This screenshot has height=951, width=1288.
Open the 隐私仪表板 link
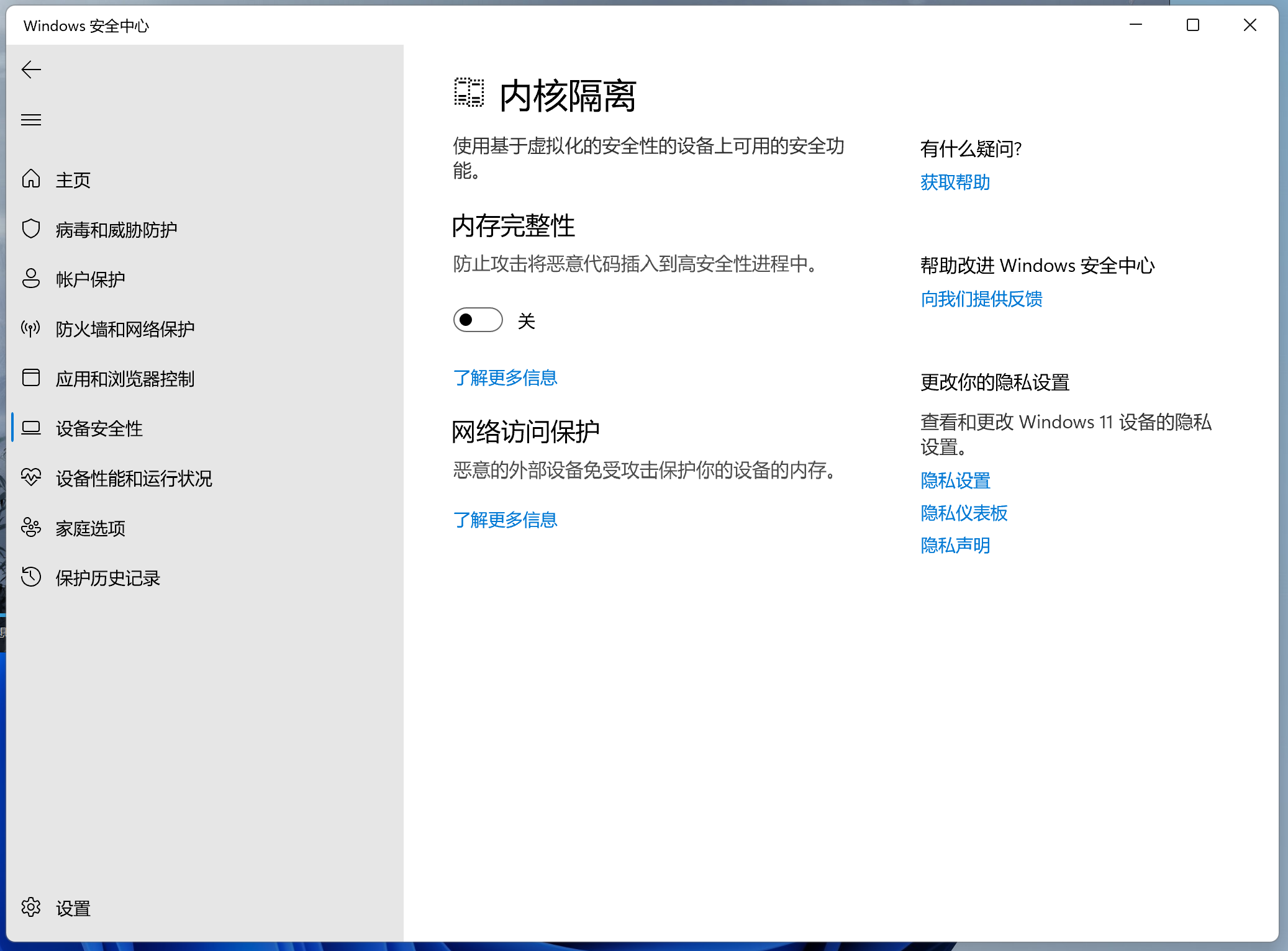pos(964,513)
